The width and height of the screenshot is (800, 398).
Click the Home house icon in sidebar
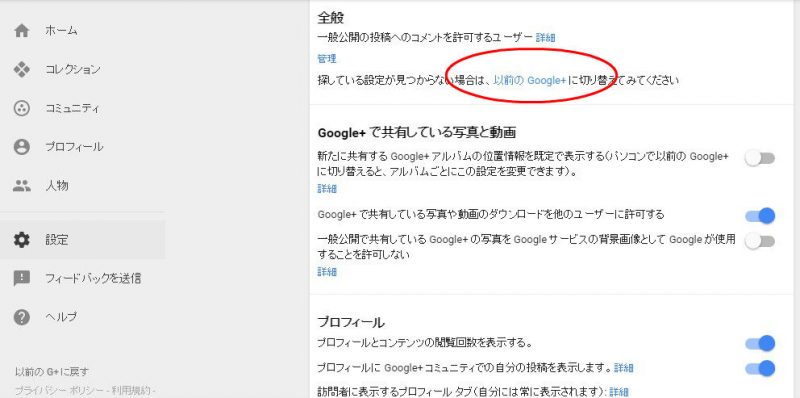tap(21, 31)
